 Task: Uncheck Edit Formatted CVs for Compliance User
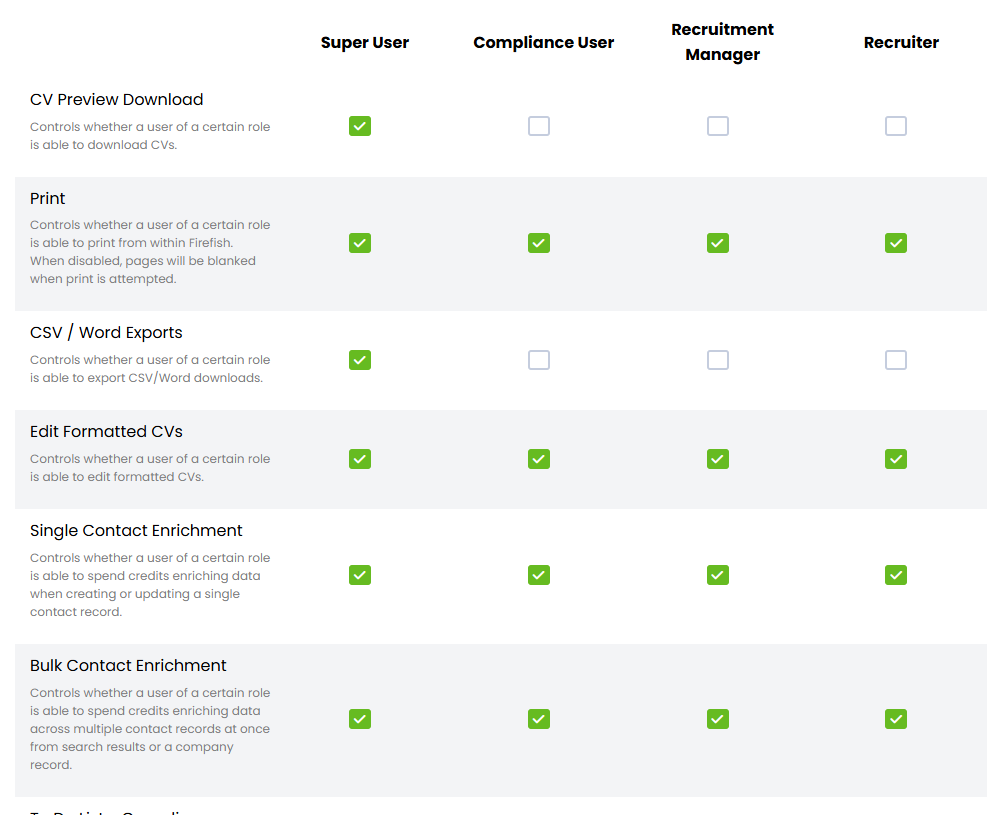pos(539,459)
